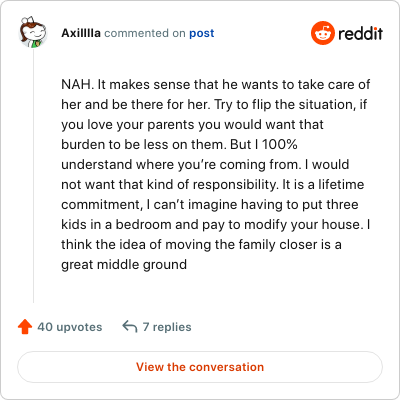Click '100%' in the comment text
Image resolution: width=400 pixels, height=400 pixels.
point(279,144)
